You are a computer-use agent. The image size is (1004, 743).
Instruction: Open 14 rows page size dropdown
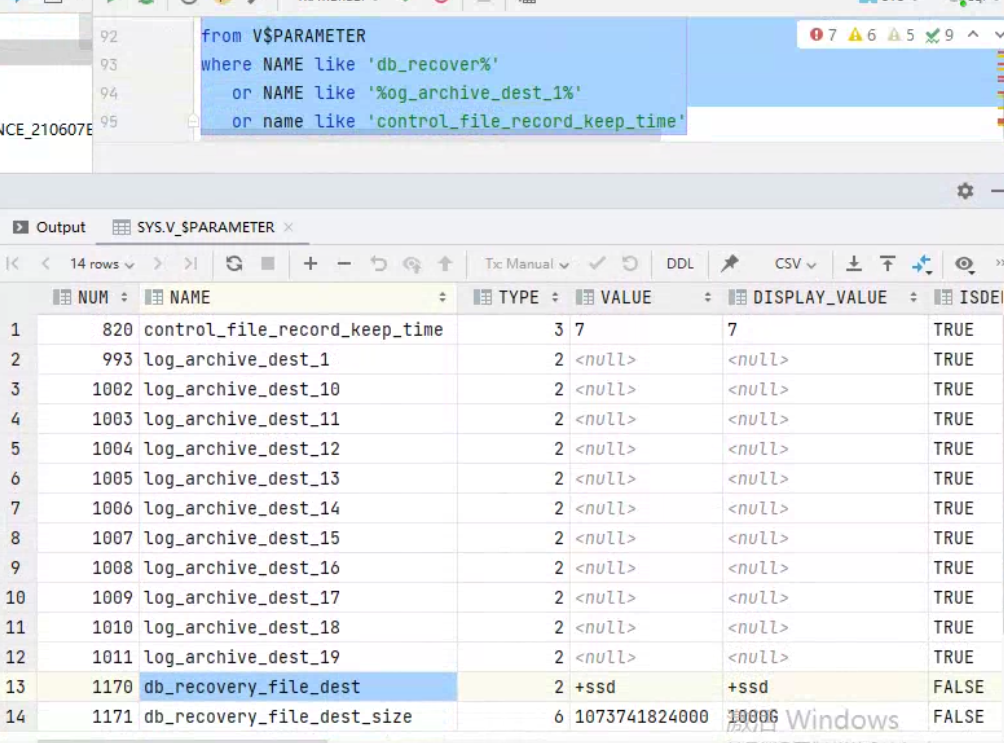tap(102, 264)
